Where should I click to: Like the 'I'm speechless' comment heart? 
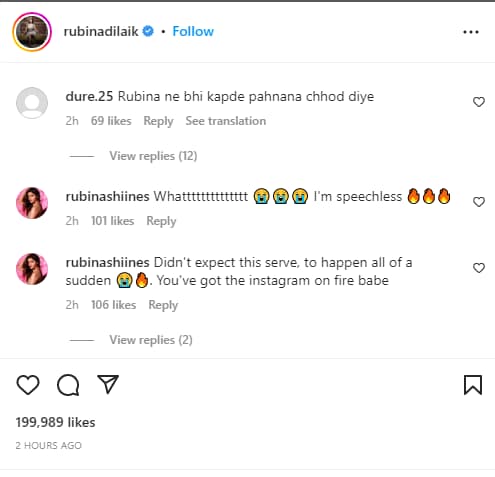pyautogui.click(x=479, y=202)
